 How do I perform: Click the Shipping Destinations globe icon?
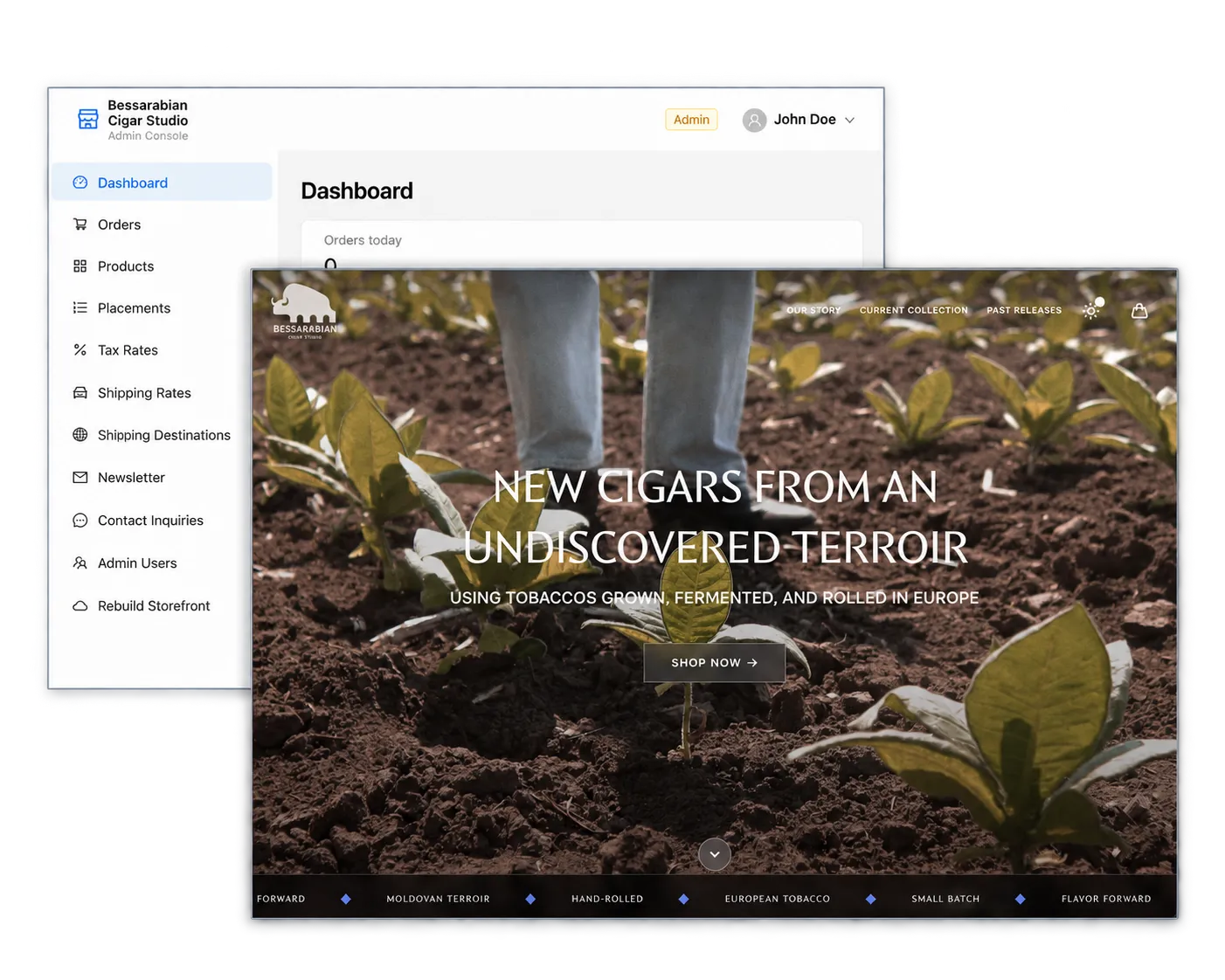coord(80,435)
